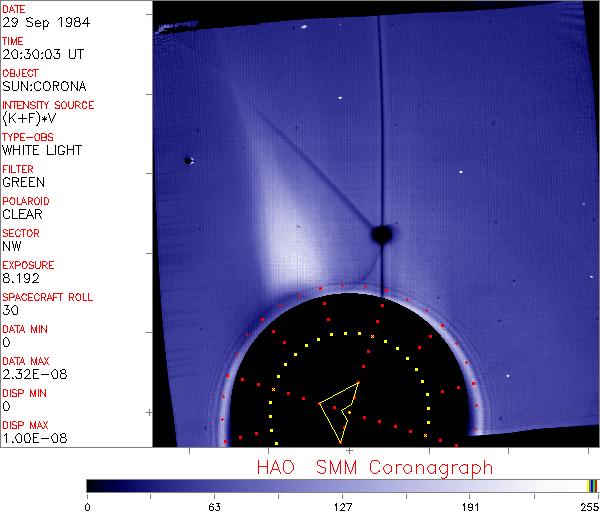Click the color bar label "127"
Screen dimensions: 600x512
click(342, 507)
